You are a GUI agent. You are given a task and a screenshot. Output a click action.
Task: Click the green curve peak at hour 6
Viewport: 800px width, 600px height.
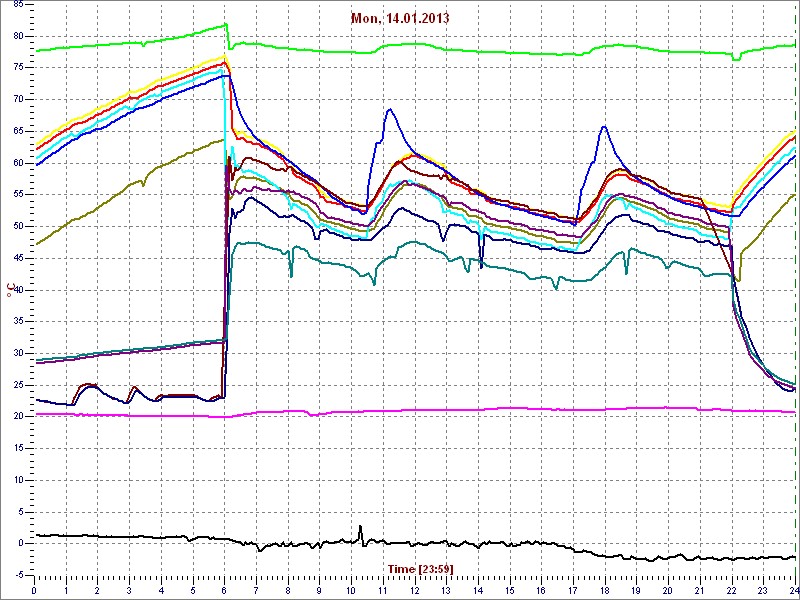pos(226,24)
